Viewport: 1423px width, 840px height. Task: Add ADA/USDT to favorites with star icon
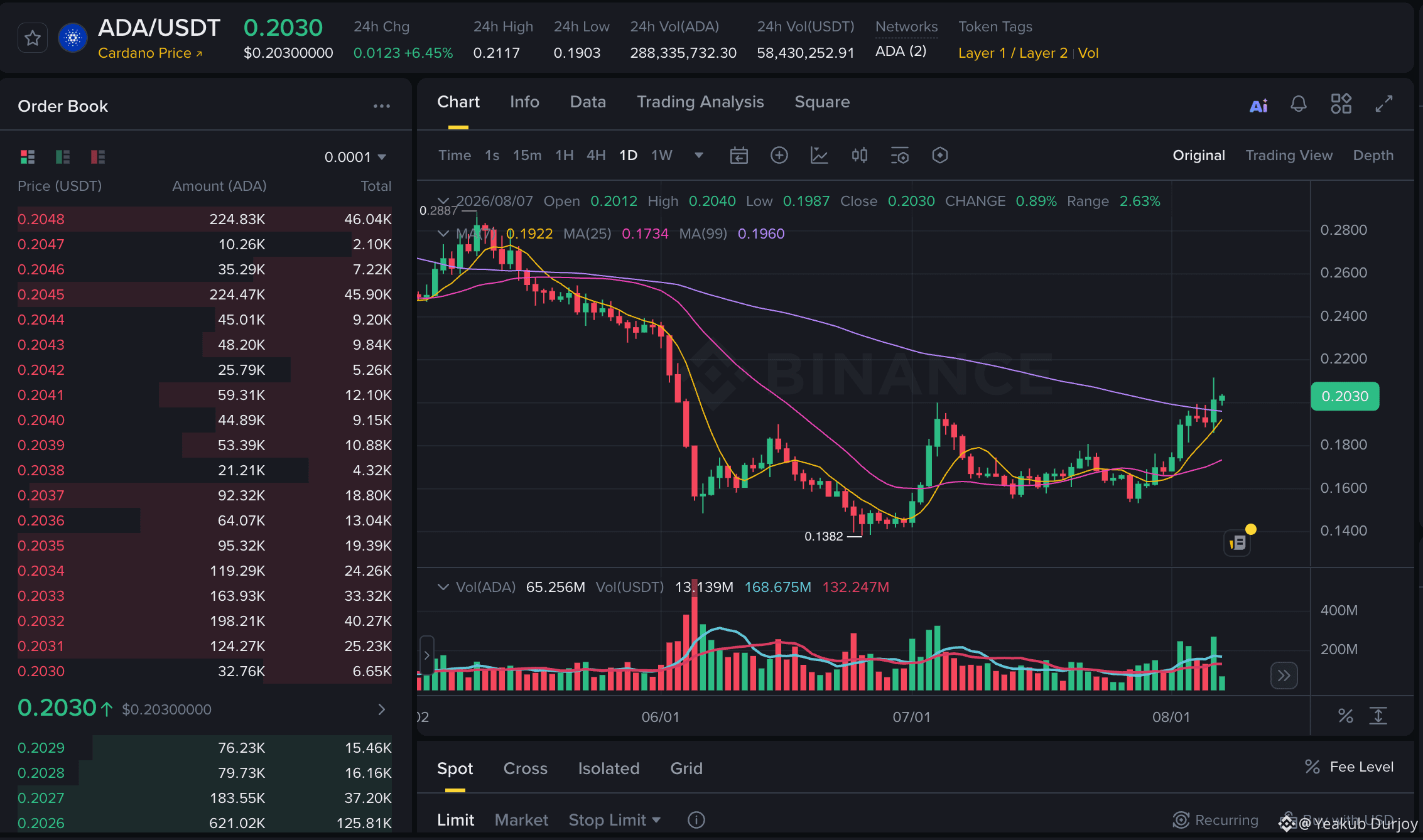tap(33, 38)
